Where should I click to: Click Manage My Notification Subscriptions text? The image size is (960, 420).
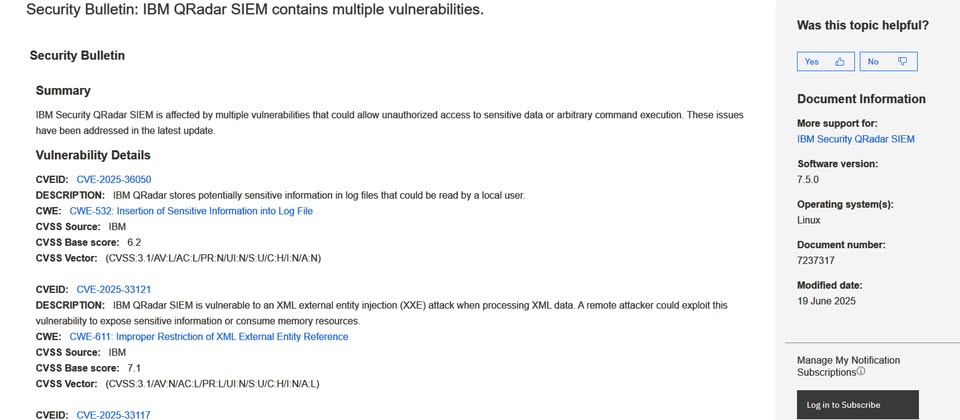point(849,366)
